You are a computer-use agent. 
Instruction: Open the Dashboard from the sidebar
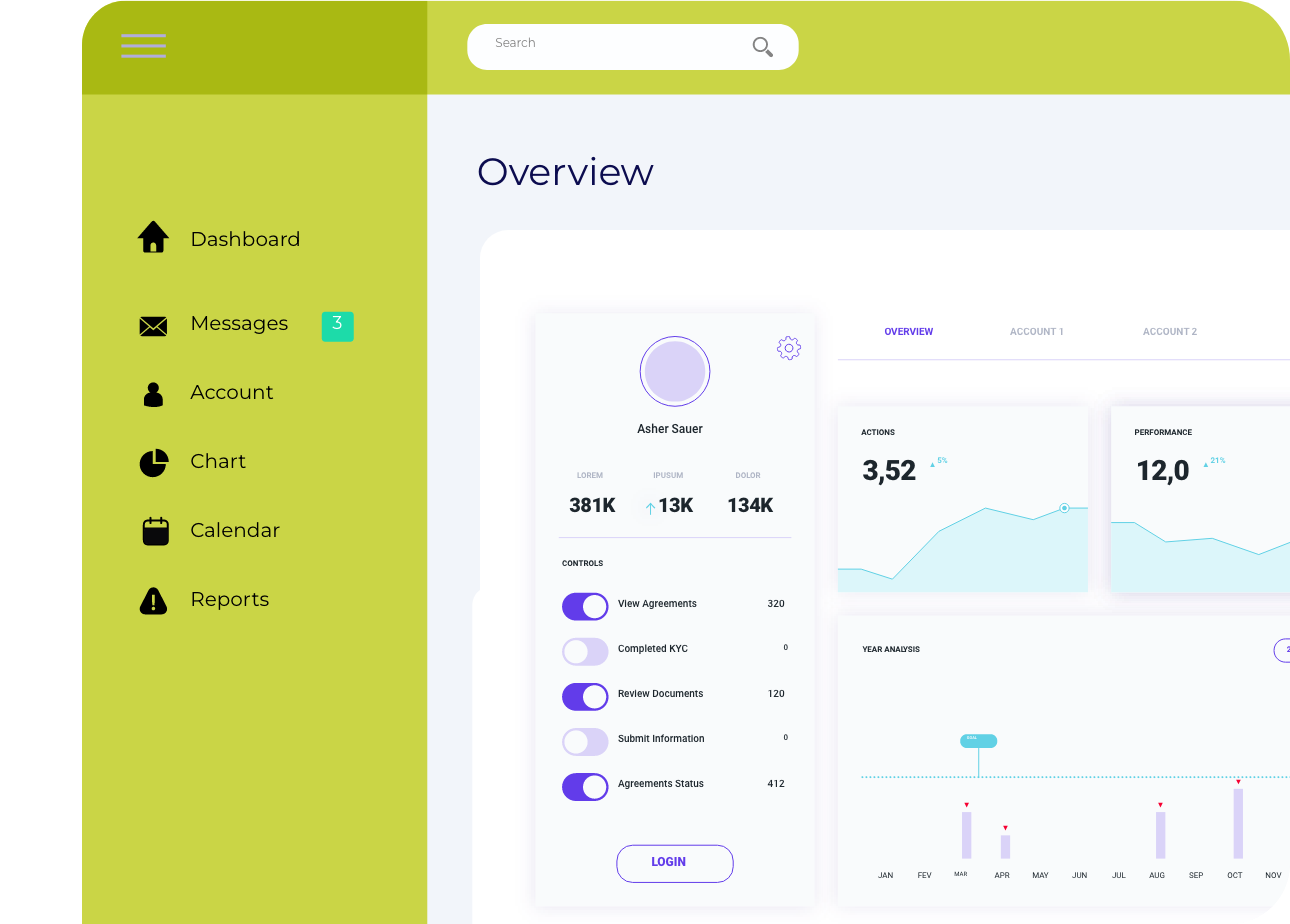coord(153,238)
